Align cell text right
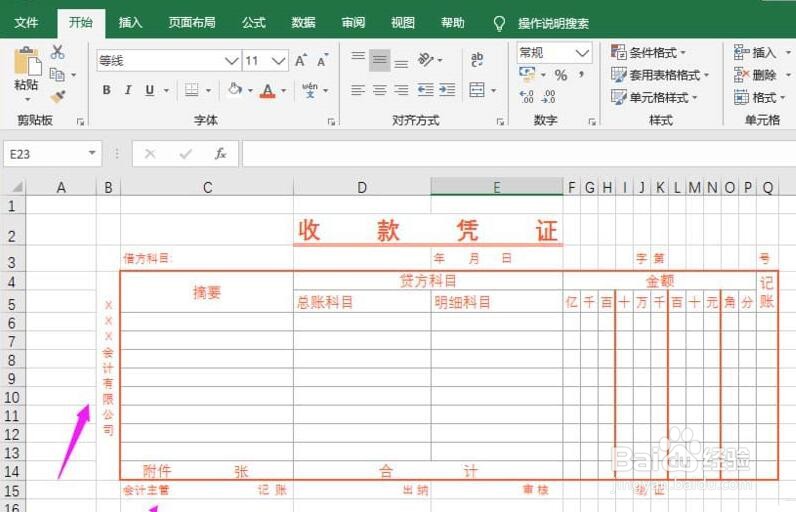The height and width of the screenshot is (512, 796). [401, 90]
